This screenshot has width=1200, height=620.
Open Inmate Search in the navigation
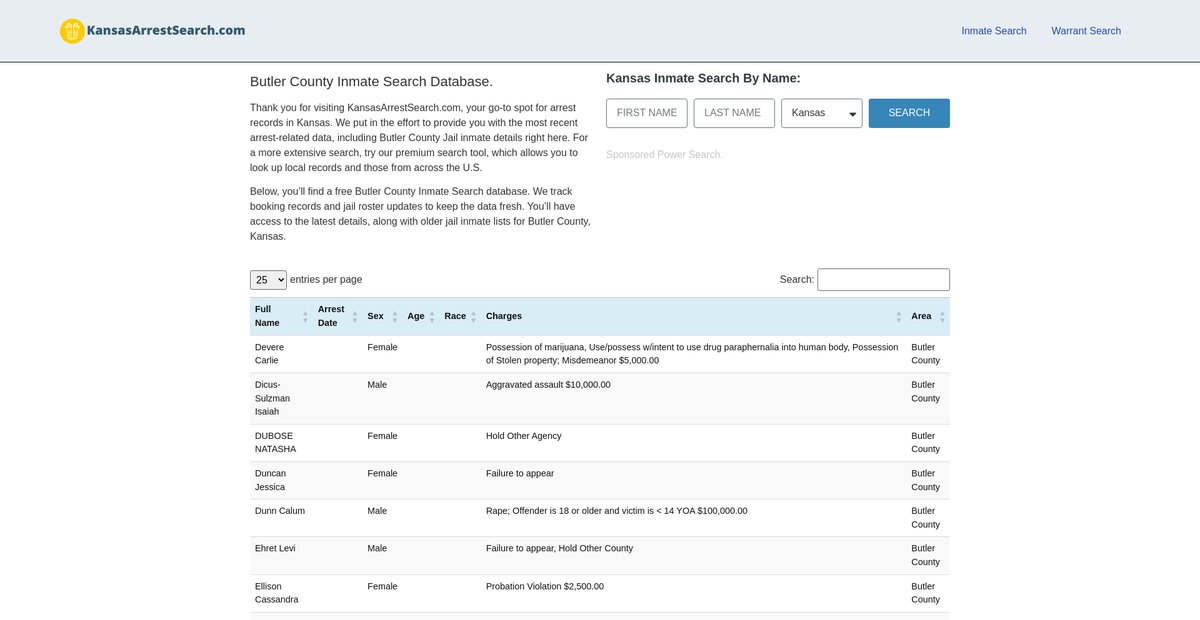click(x=993, y=31)
